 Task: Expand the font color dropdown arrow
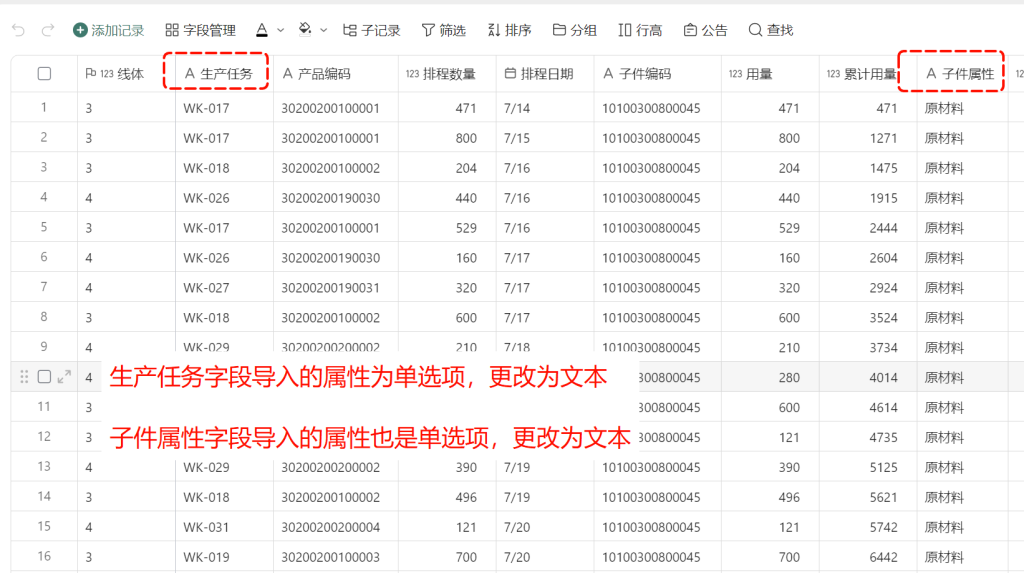281,30
